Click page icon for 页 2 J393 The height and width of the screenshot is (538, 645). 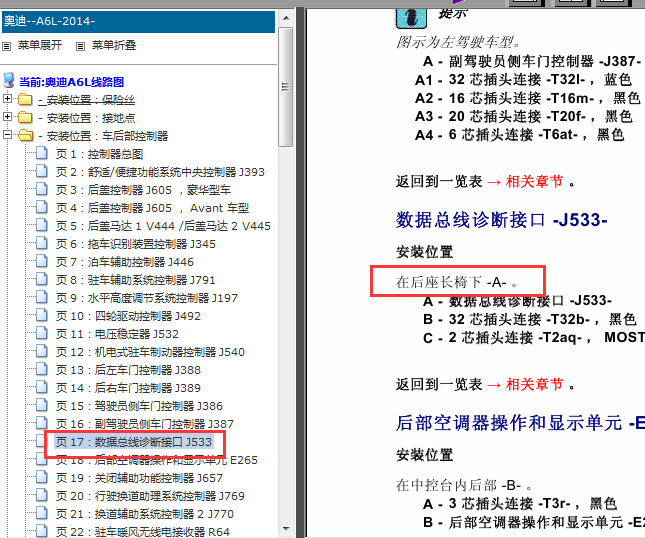42,171
